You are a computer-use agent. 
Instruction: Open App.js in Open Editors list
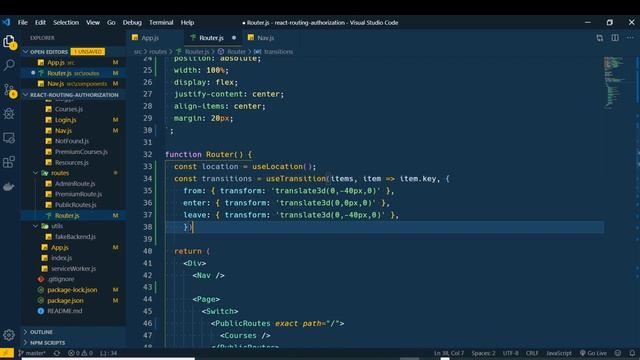(x=73, y=62)
